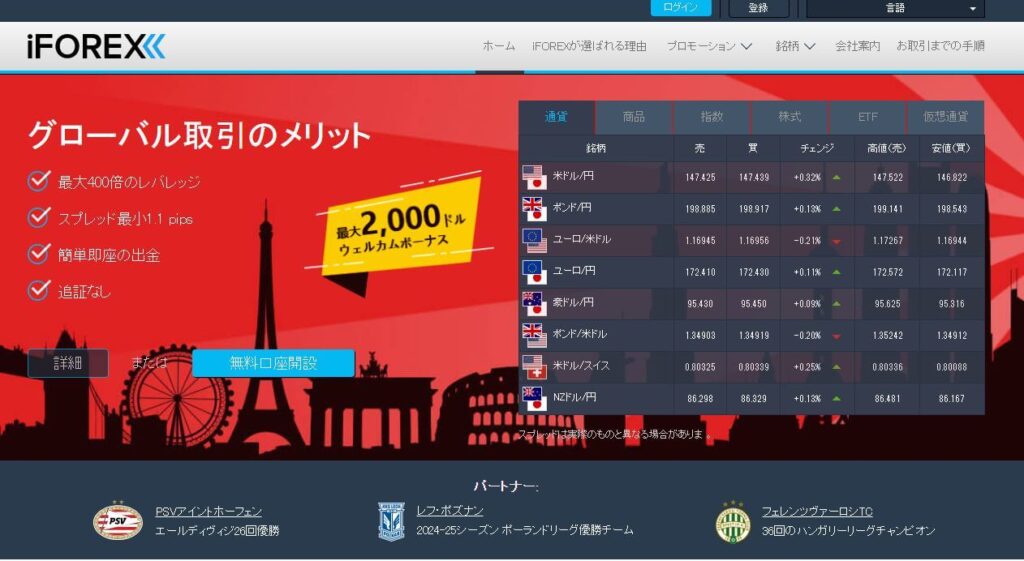Image resolution: width=1024 pixels, height=561 pixels.
Task: Open 会社案内 page
Action: 857,46
